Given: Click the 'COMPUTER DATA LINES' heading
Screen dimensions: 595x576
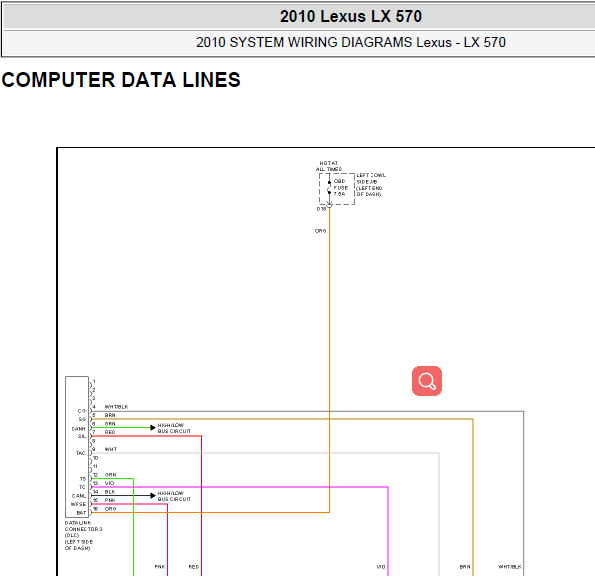Looking at the screenshot, I should [x=121, y=80].
